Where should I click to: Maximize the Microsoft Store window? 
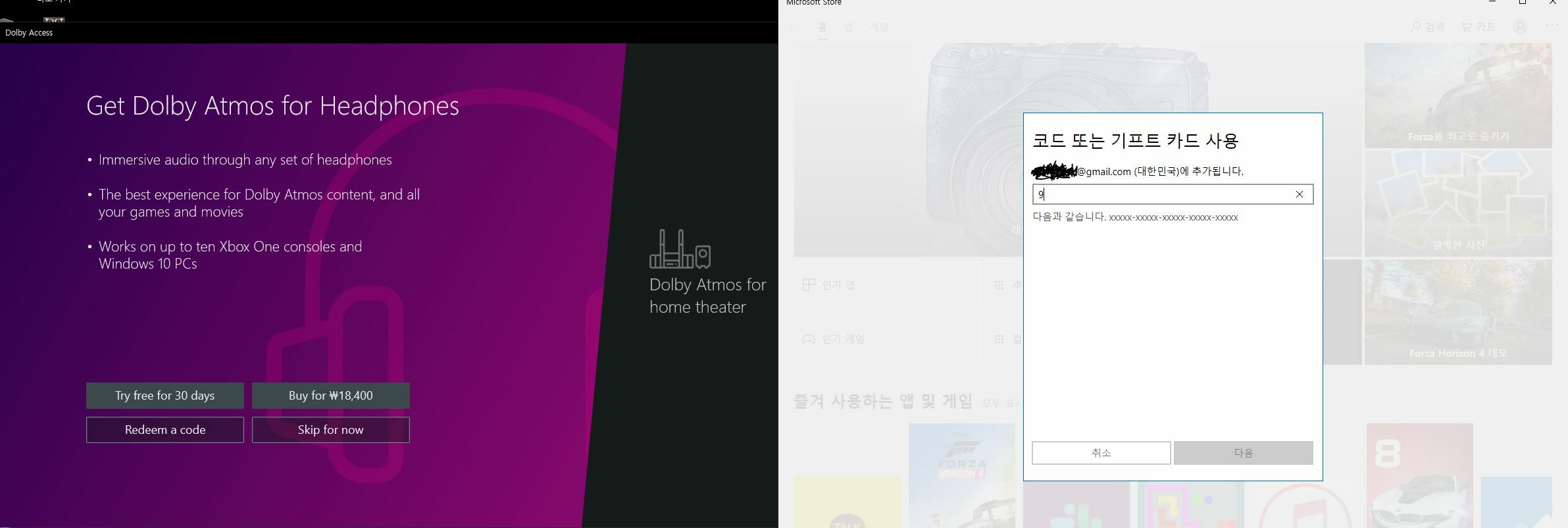tap(1523, 3)
